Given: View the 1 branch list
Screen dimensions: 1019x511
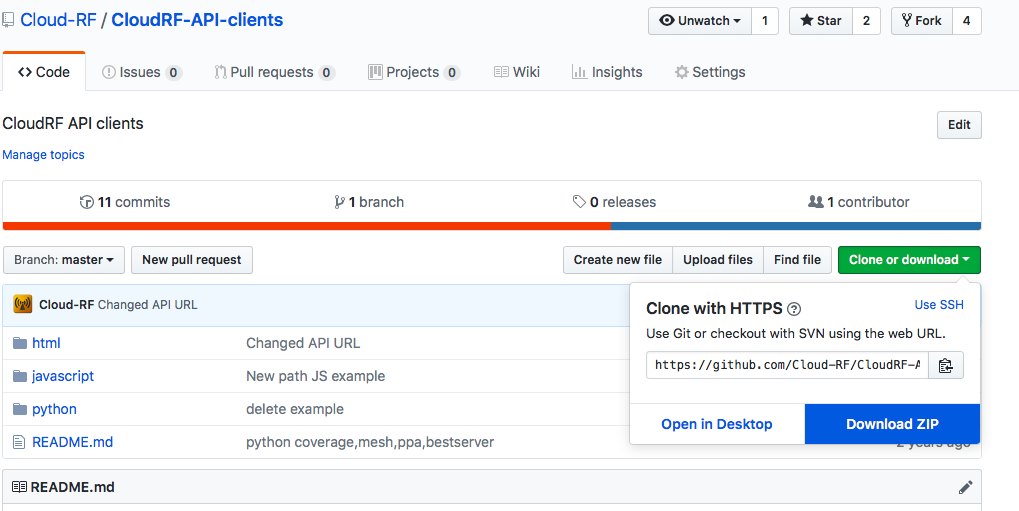Looking at the screenshot, I should [x=368, y=202].
